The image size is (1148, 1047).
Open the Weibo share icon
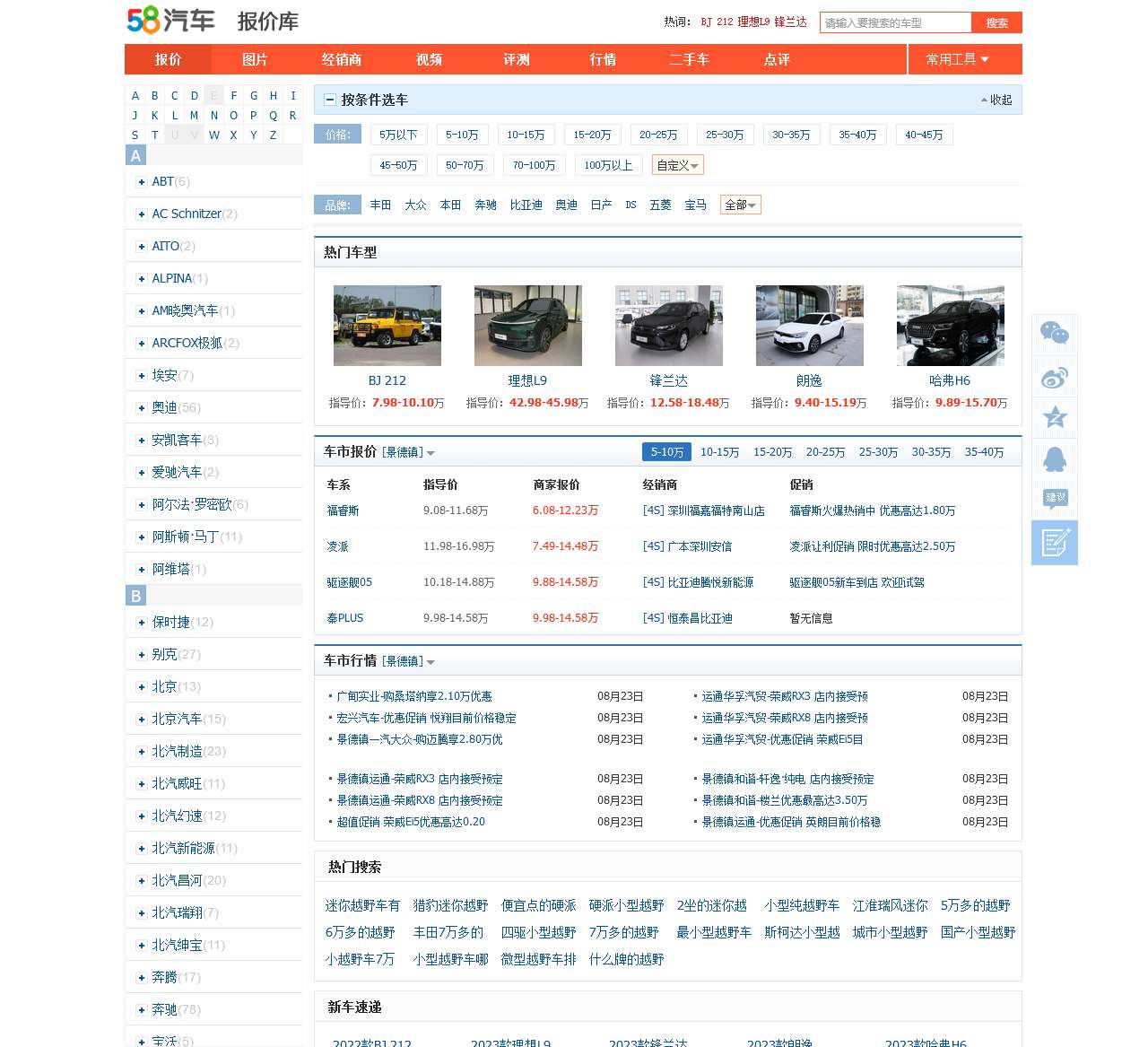(x=1055, y=377)
